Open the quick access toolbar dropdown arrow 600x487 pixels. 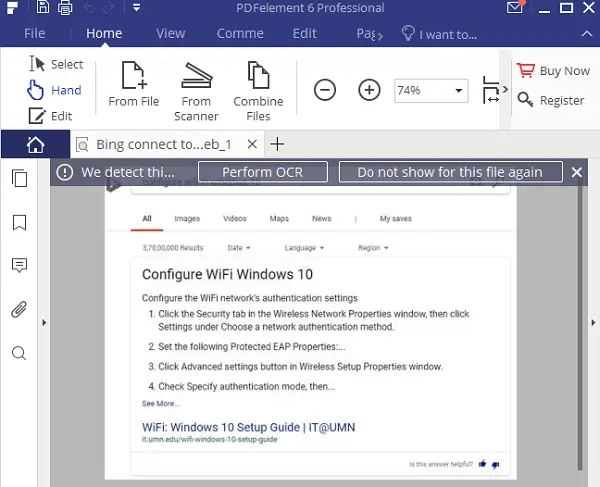136,7
